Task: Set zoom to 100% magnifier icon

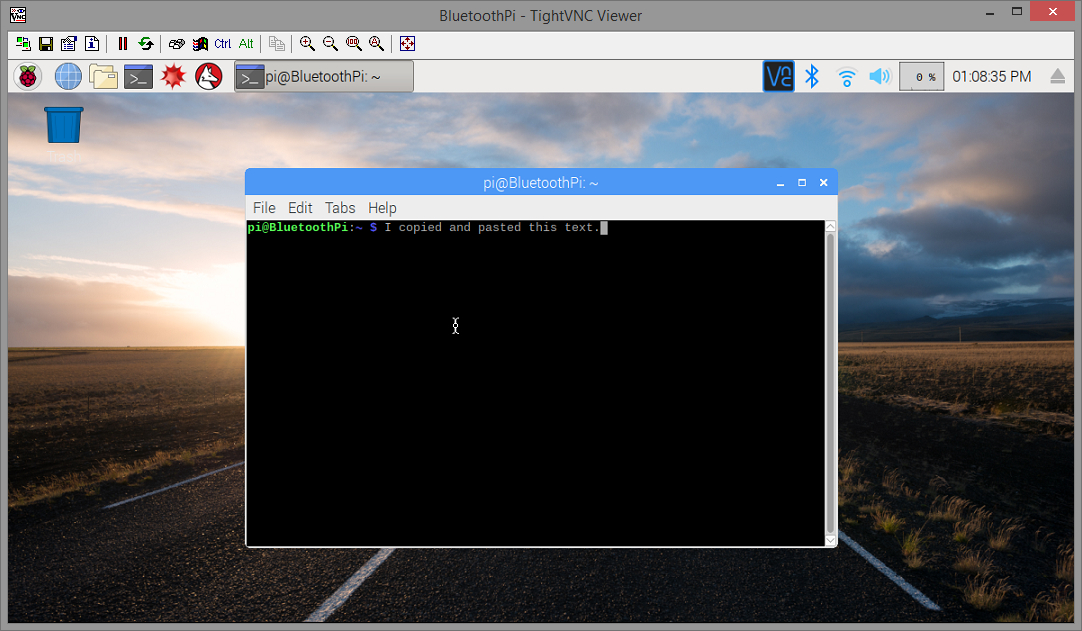Action: [x=353, y=43]
